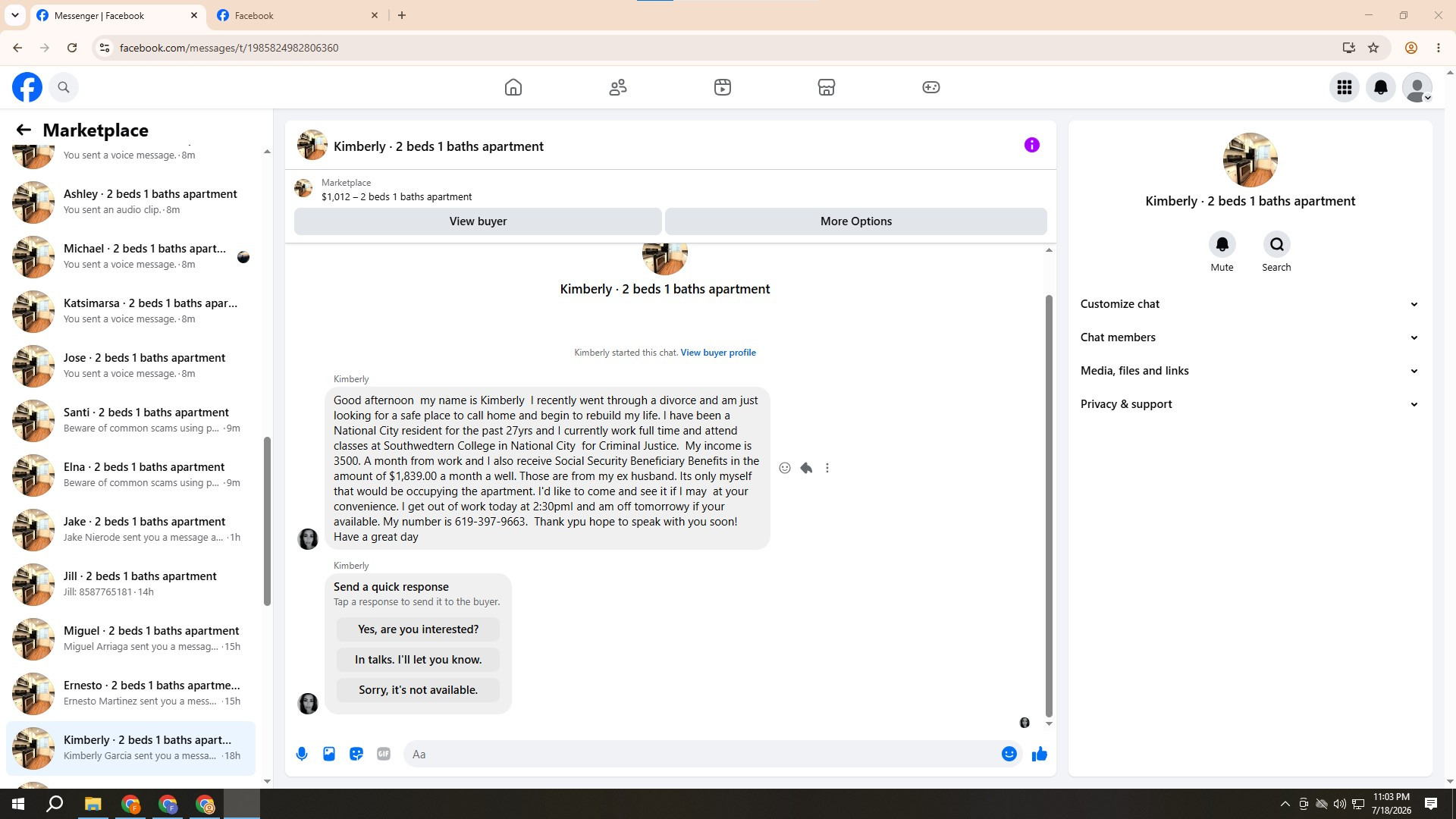1456x819 pixels.
Task: Open Jill's apartment conversation
Action: [x=130, y=584]
